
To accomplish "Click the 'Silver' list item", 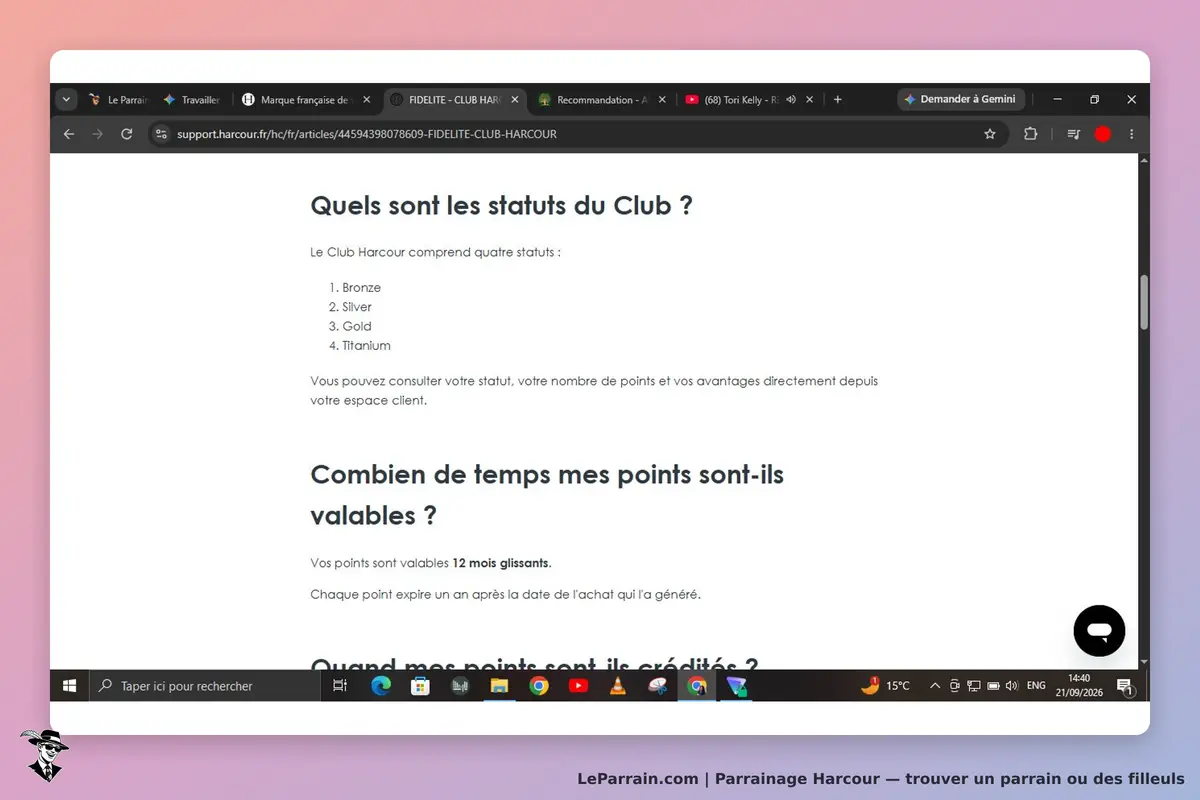I will click(x=357, y=307).
